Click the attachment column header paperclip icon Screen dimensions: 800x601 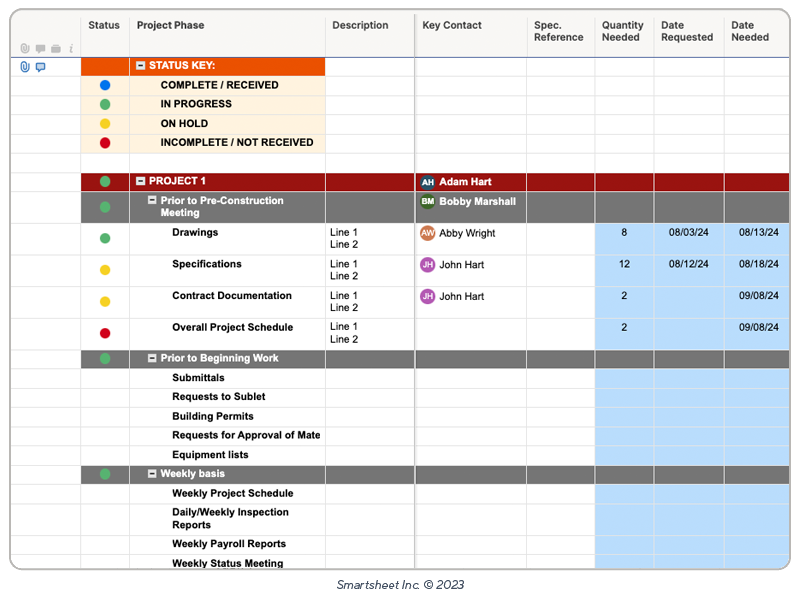(x=24, y=47)
